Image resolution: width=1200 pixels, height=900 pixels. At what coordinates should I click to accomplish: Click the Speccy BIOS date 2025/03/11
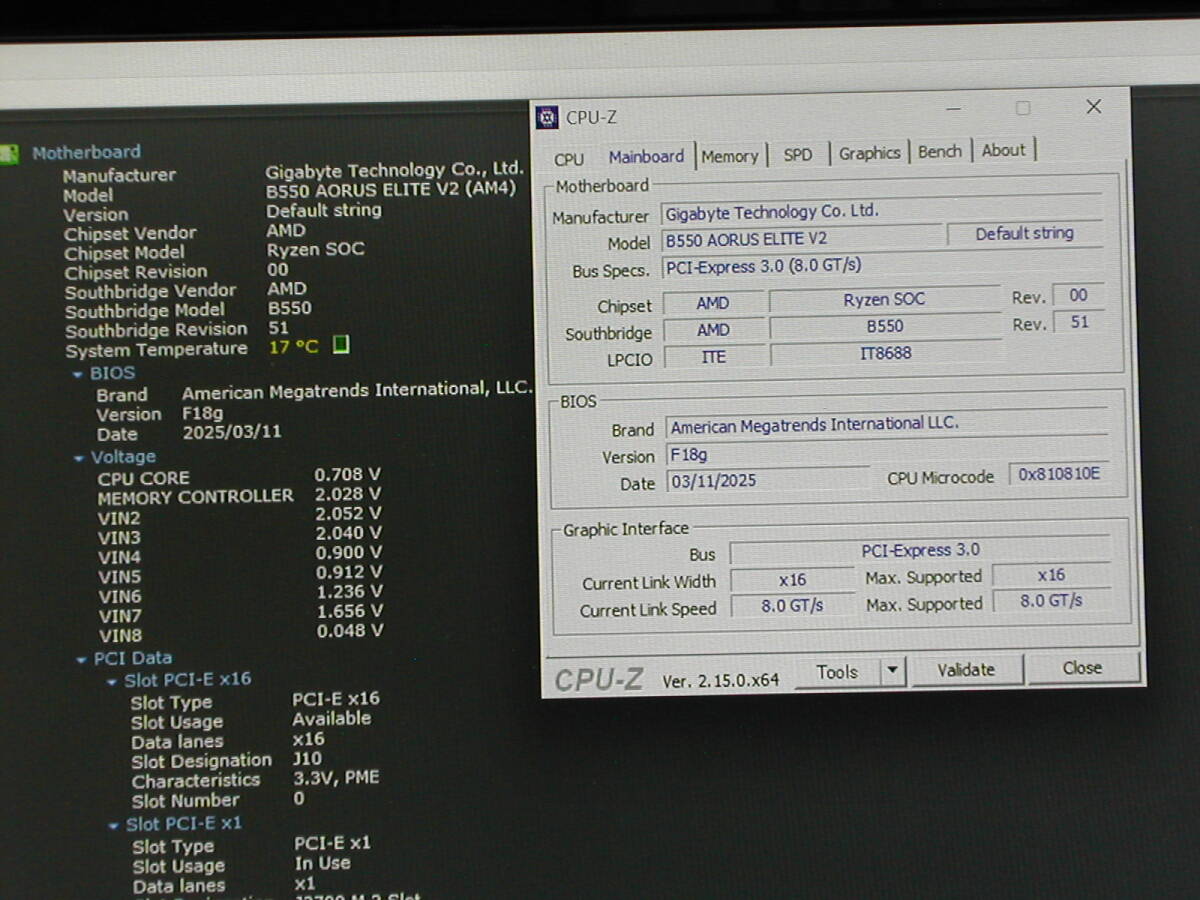(x=232, y=433)
